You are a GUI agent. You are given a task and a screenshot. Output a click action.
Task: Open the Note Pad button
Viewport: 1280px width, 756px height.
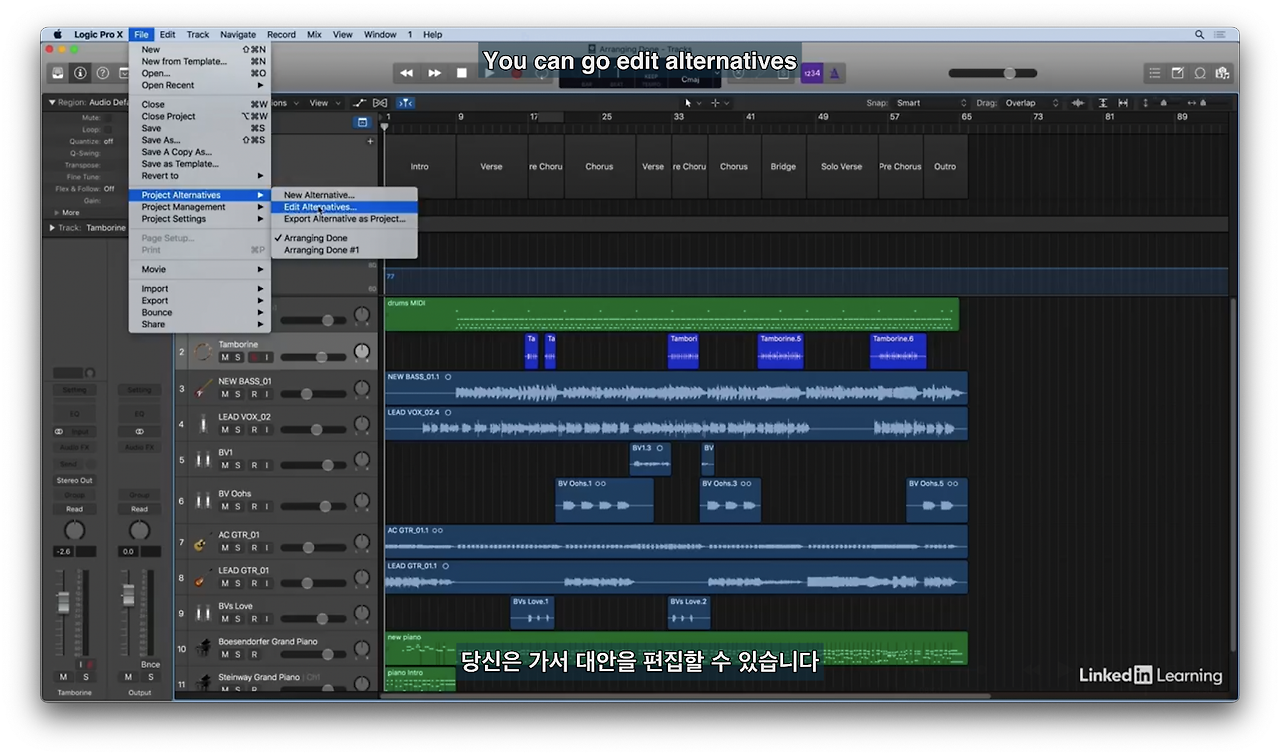[1177, 73]
